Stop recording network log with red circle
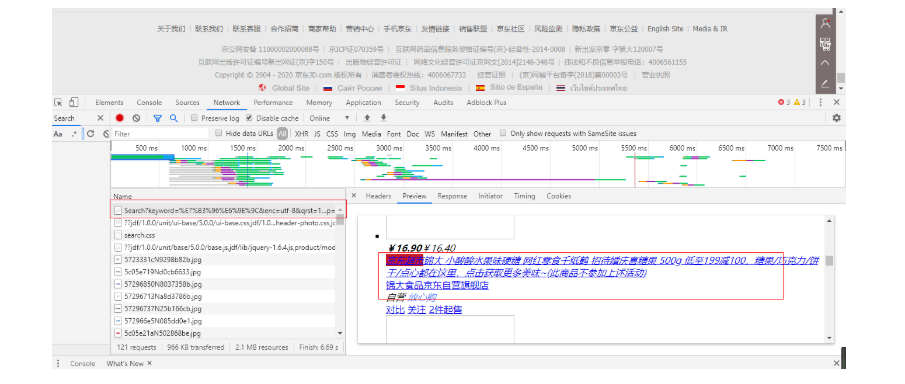Screen dimensions: 905x384 [x=119, y=118]
